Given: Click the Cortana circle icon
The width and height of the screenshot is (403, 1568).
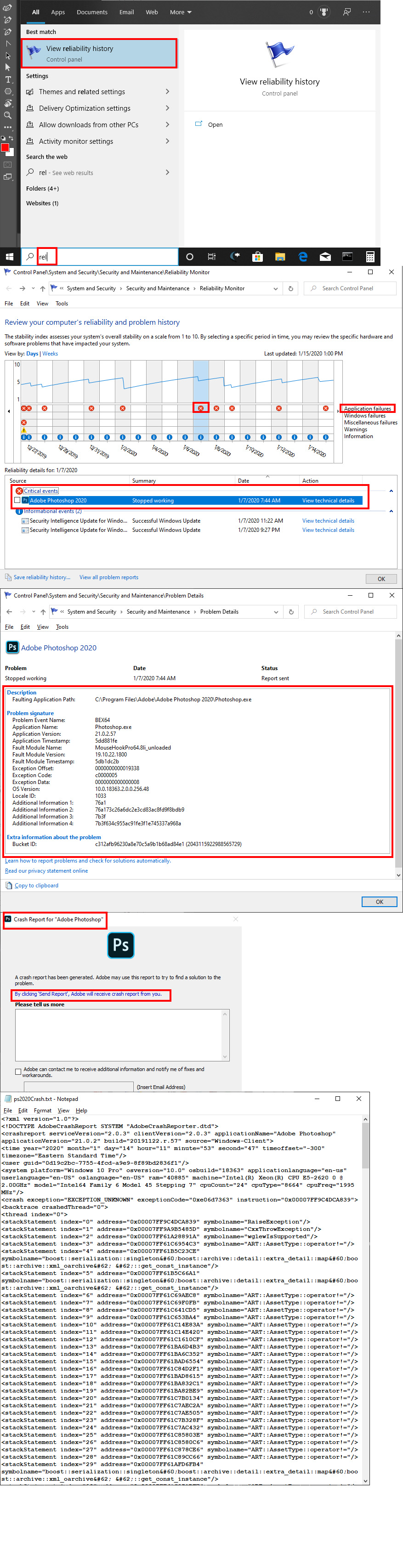Looking at the screenshot, I should pos(189,257).
